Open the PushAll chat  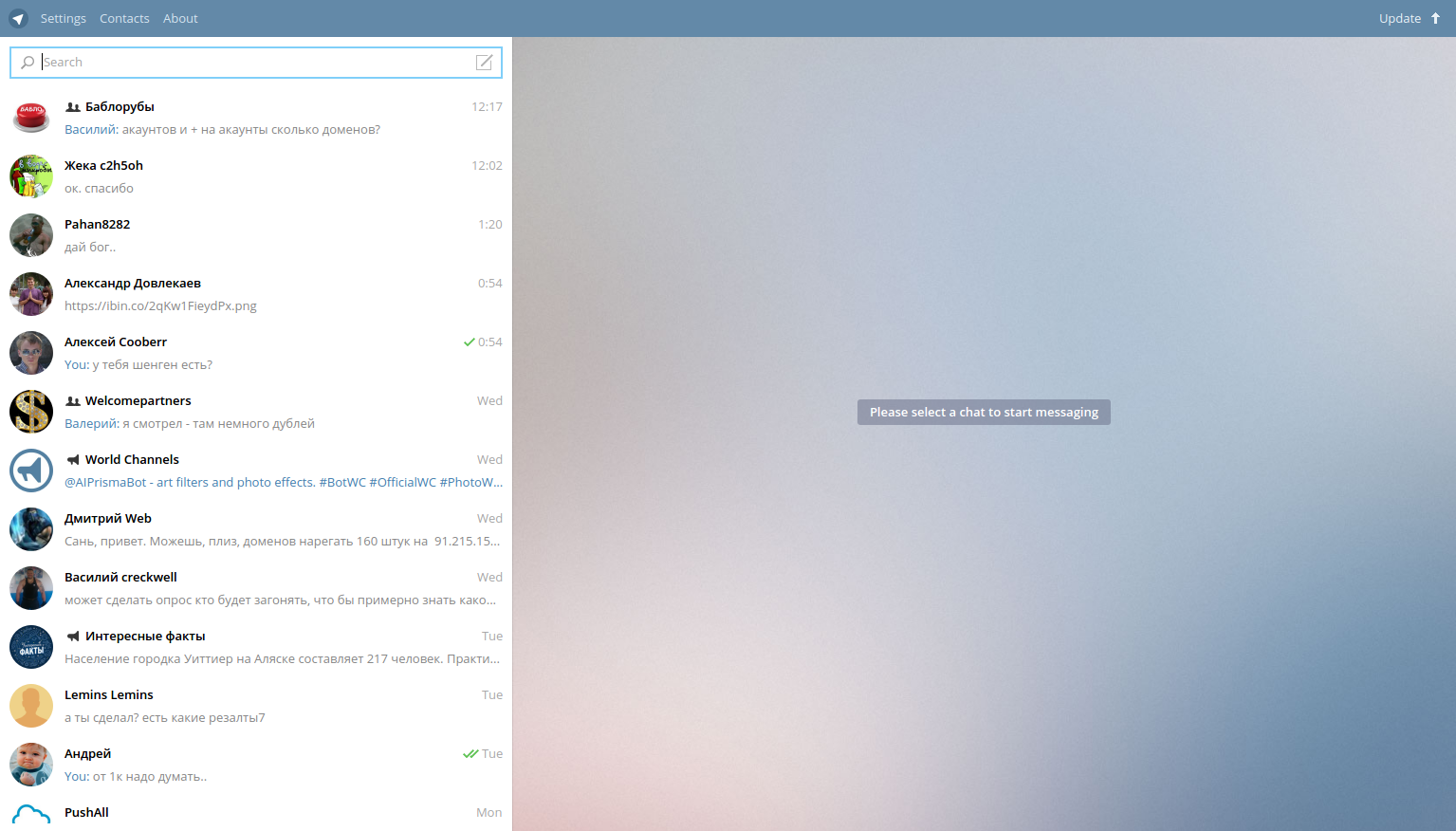pos(256,813)
